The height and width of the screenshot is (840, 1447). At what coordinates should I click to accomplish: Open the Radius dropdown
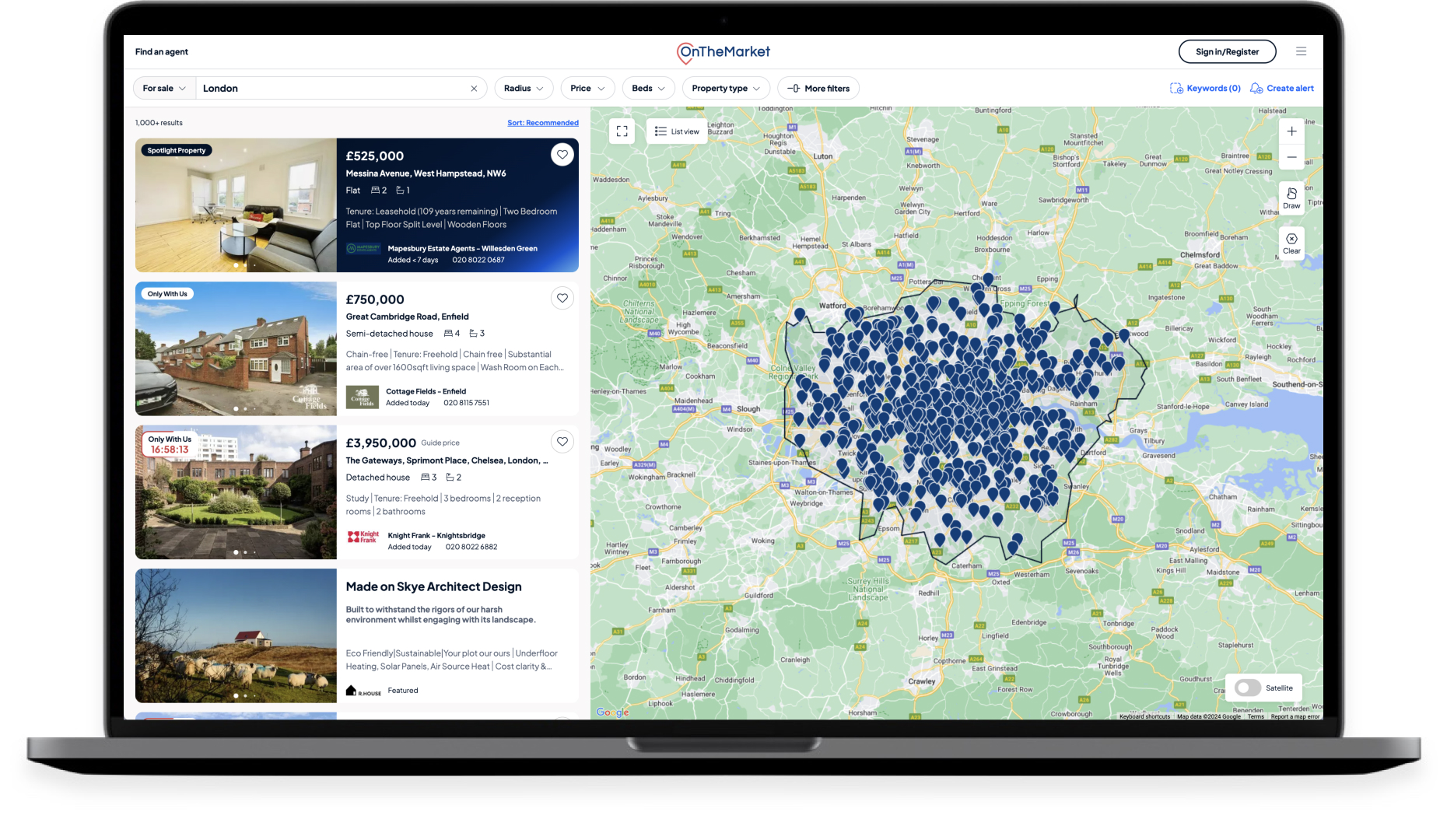coord(524,89)
